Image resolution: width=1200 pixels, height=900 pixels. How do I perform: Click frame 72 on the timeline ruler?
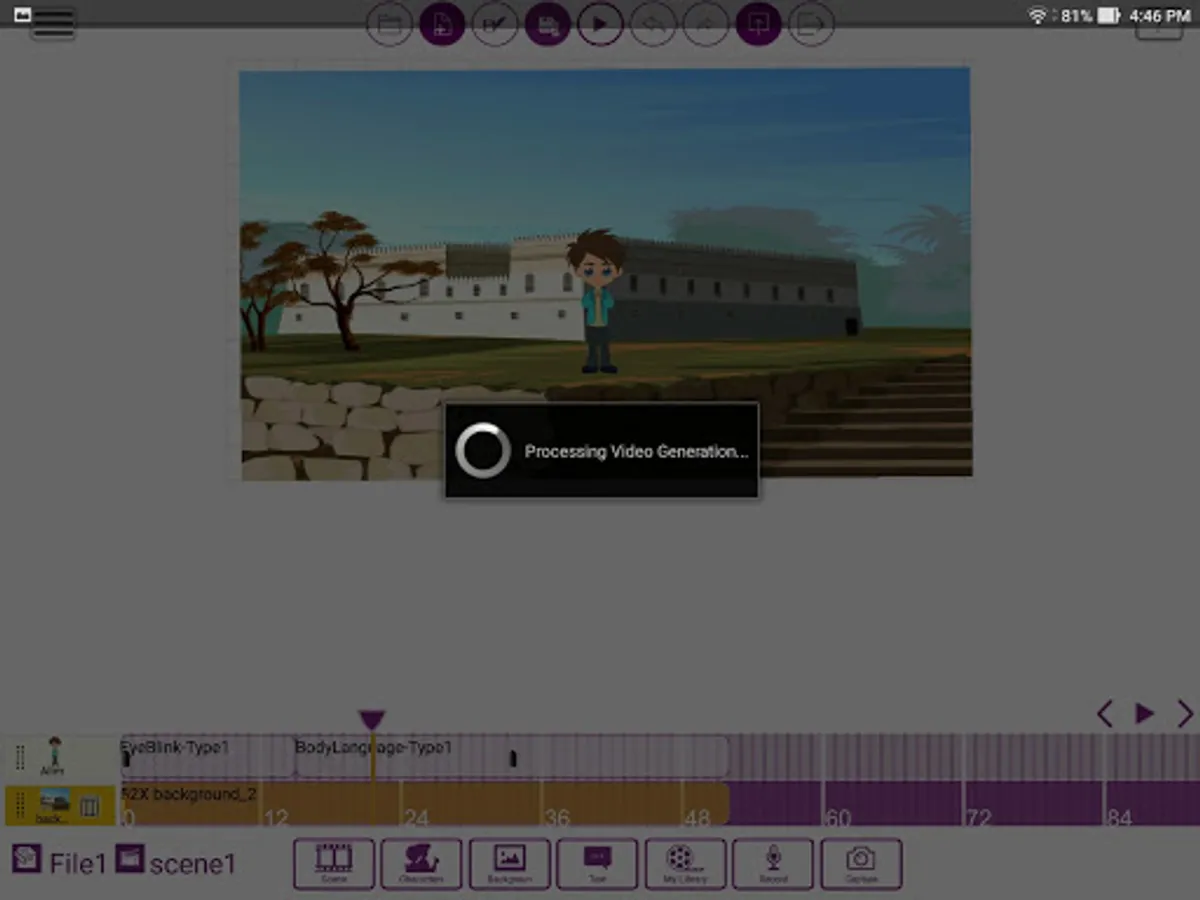tap(979, 818)
